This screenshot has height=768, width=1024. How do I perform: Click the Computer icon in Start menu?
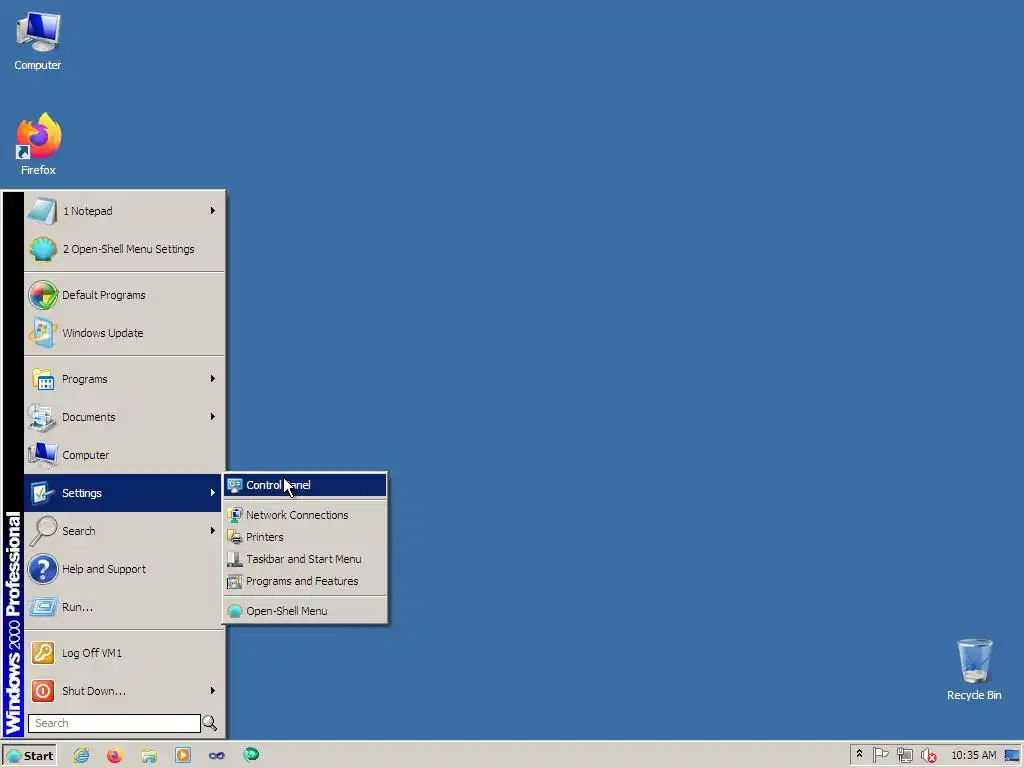click(42, 455)
